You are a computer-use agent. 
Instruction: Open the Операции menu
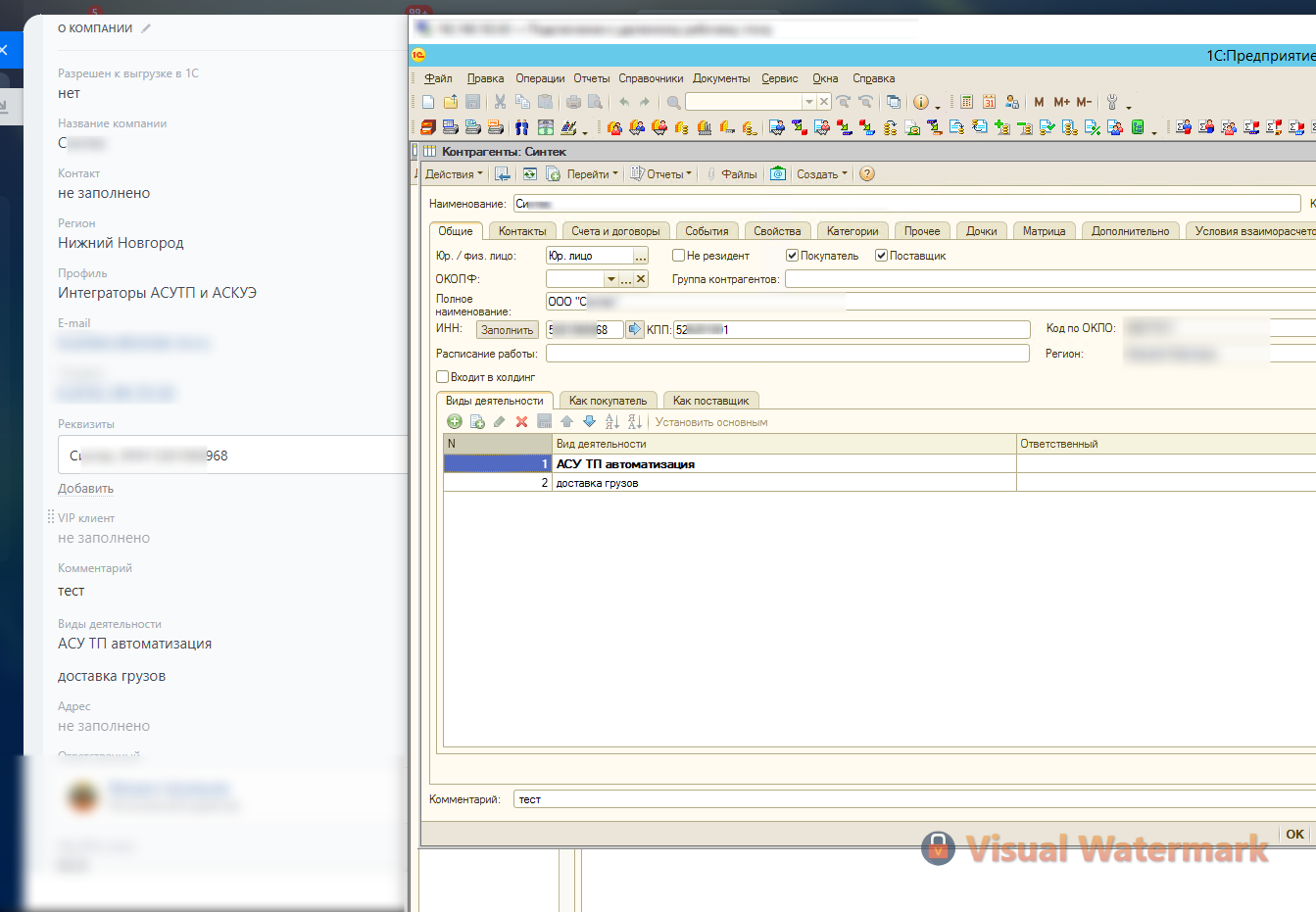click(x=540, y=78)
